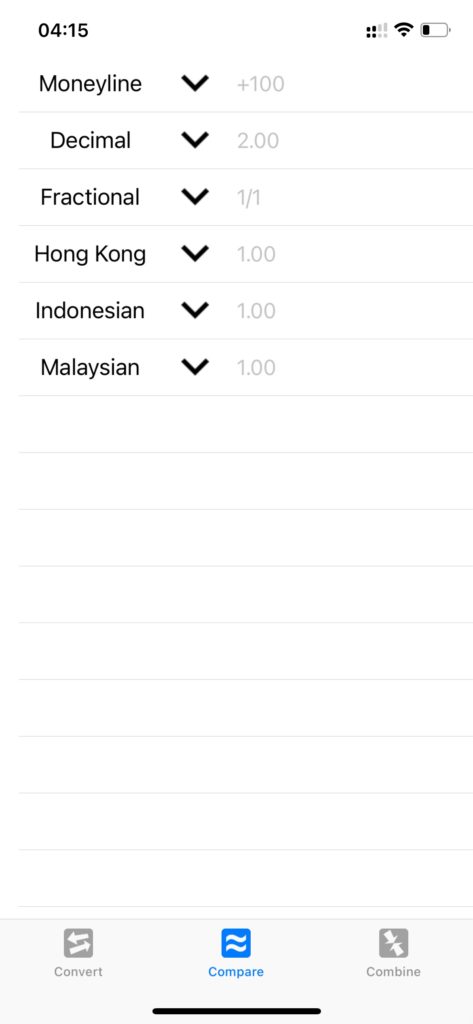This screenshot has height=1024, width=473.
Task: Expand the Hong Kong chevron
Action: (x=195, y=254)
